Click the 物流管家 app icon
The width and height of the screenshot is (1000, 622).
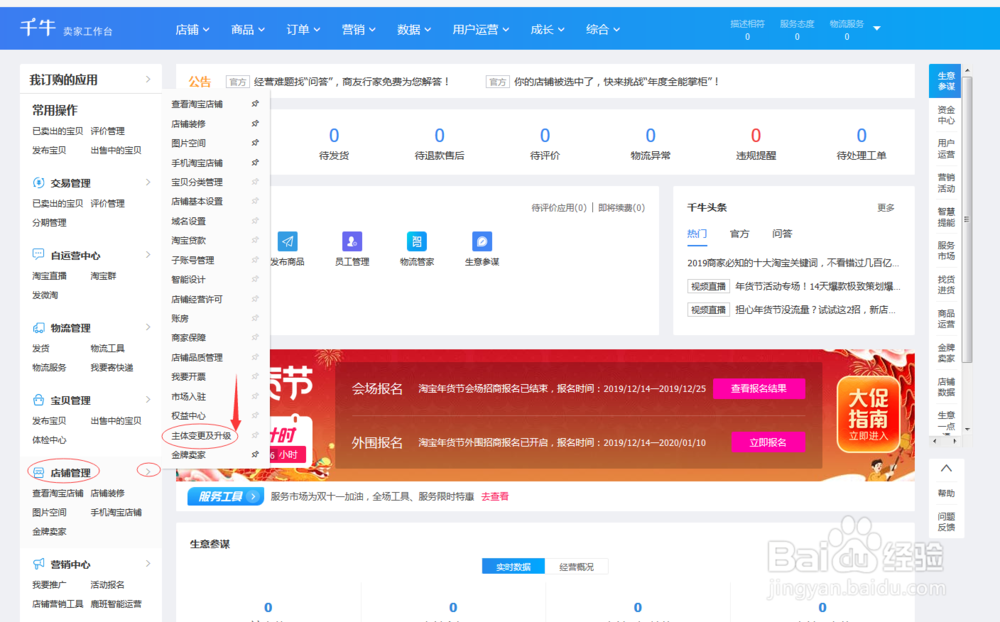pyautogui.click(x=418, y=242)
